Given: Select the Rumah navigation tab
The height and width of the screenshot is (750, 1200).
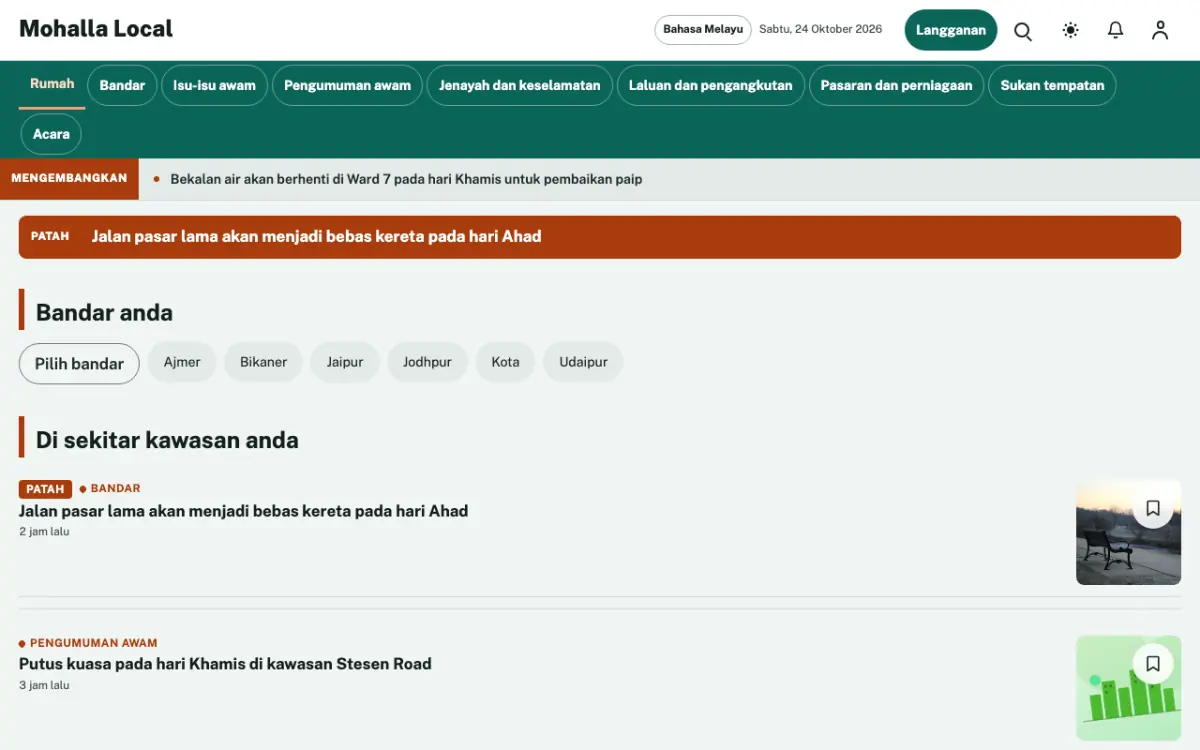Looking at the screenshot, I should (52, 84).
